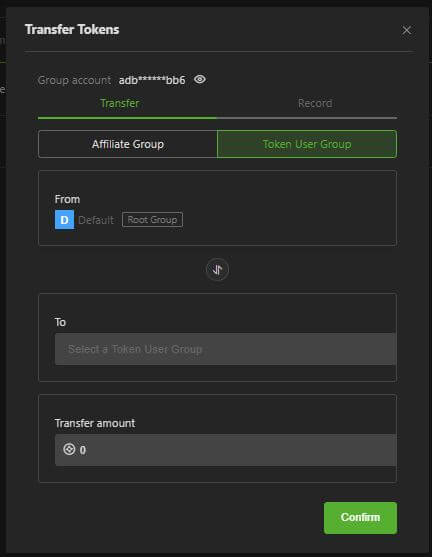
Task: Close the Transfer Tokens dialog
Action: click(x=406, y=30)
